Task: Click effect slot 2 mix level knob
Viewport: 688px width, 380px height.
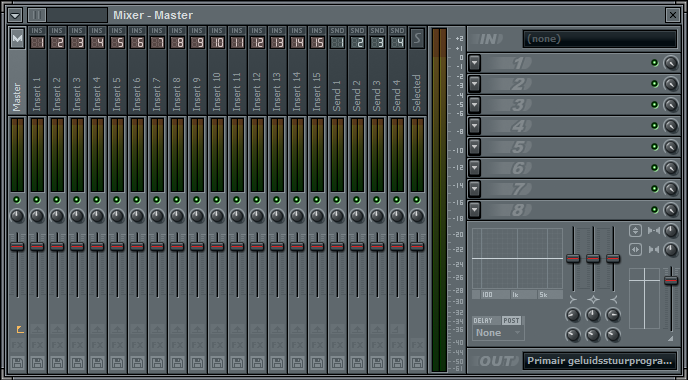Action: pyautogui.click(x=670, y=84)
